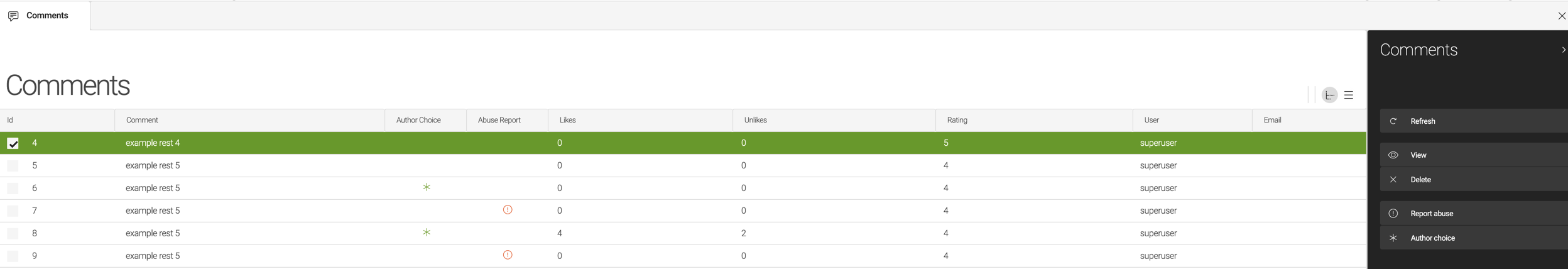Close the Comments window
Screen dimensions: 1568x269
pos(1561,16)
